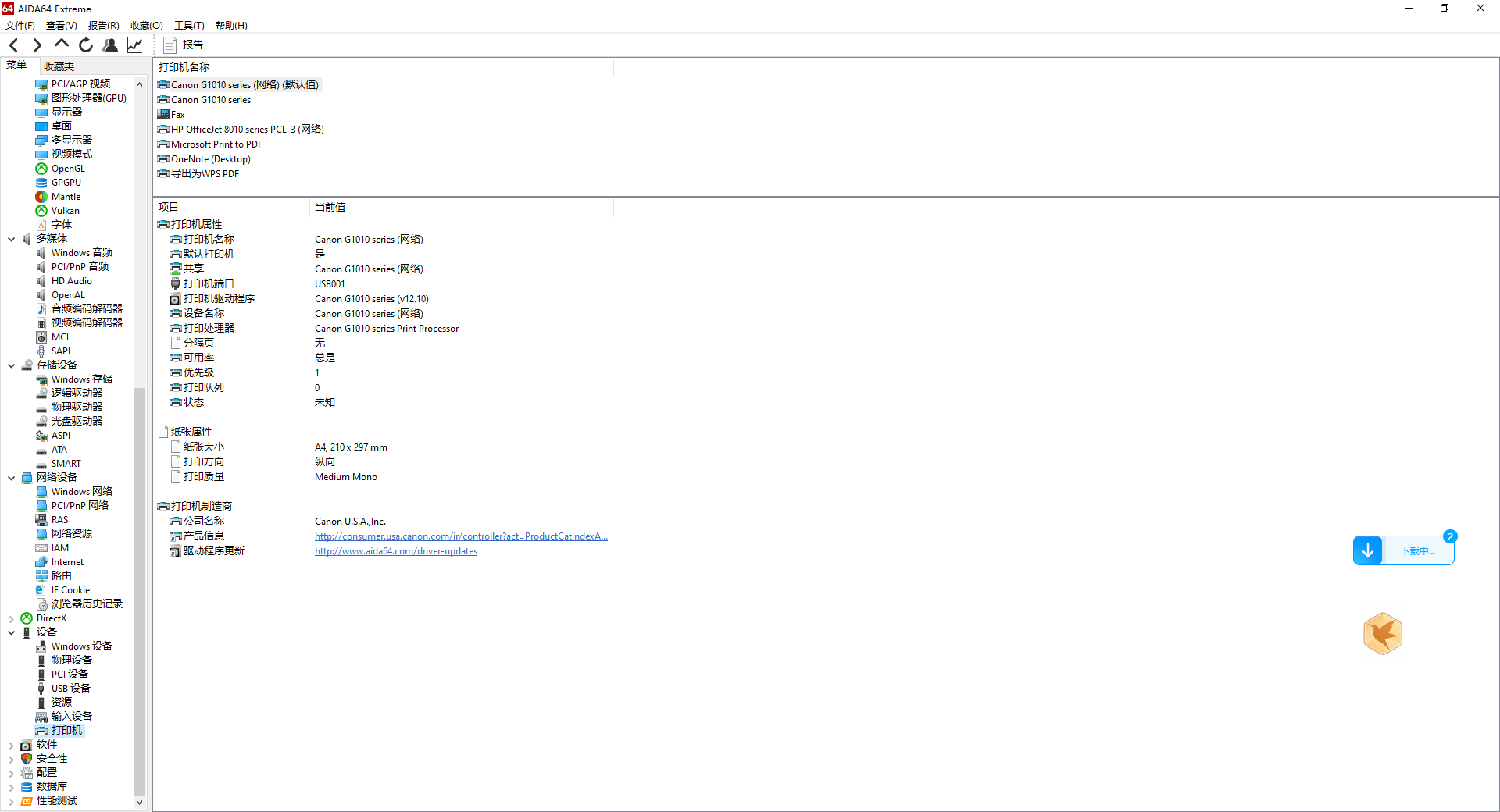Click the Forward navigation arrow
1500x812 pixels.
pyautogui.click(x=37, y=45)
